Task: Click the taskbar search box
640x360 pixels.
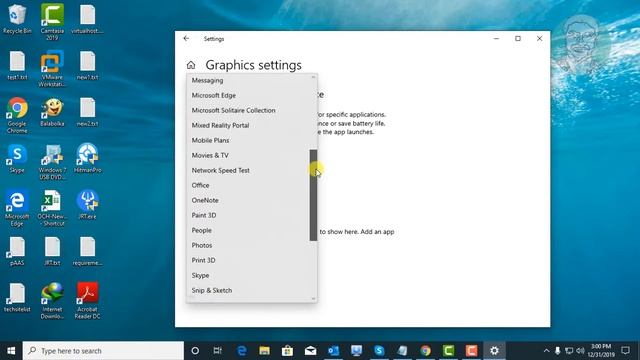Action: coord(103,351)
